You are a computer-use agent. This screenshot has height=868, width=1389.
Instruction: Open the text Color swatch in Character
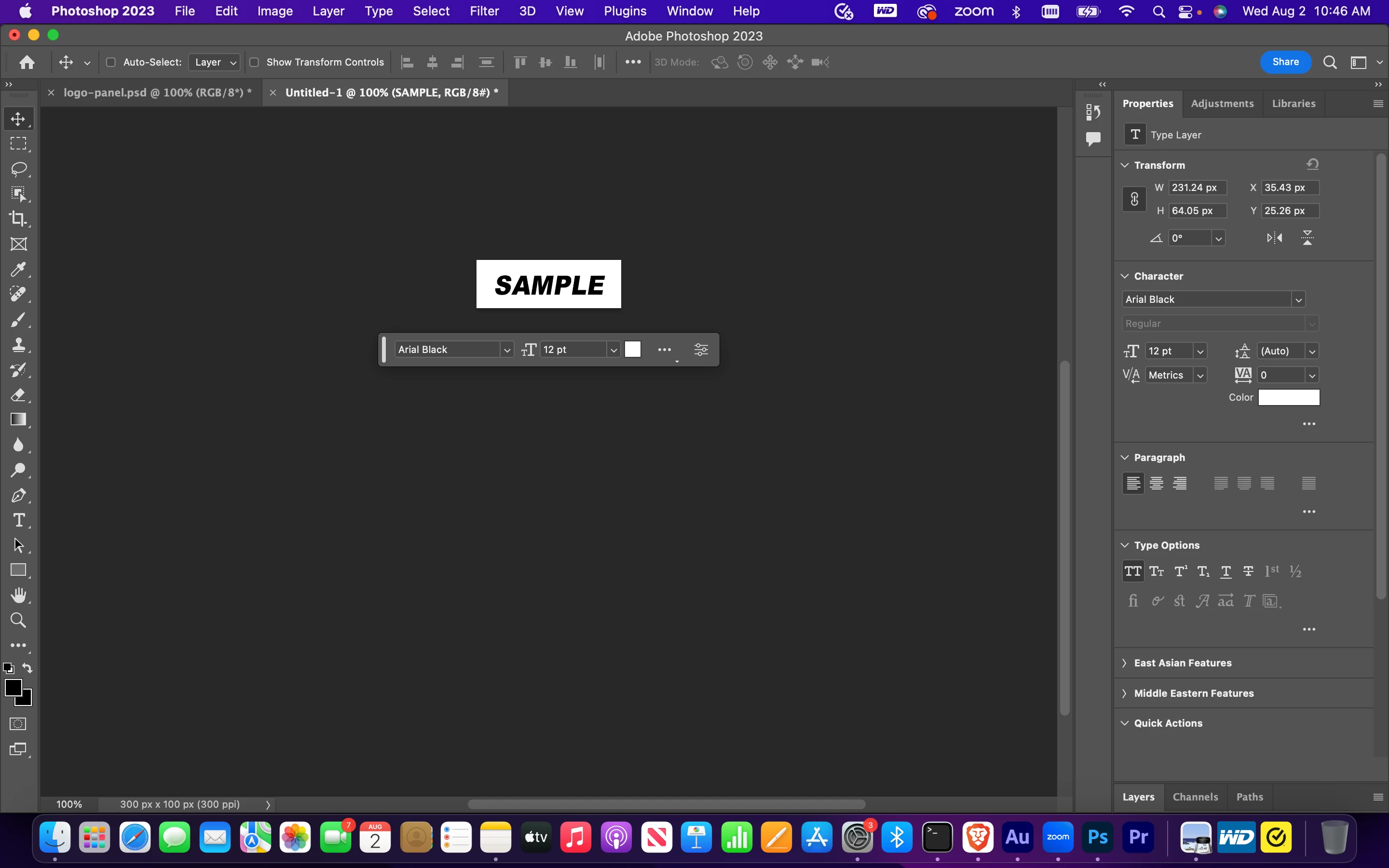[x=1289, y=397]
